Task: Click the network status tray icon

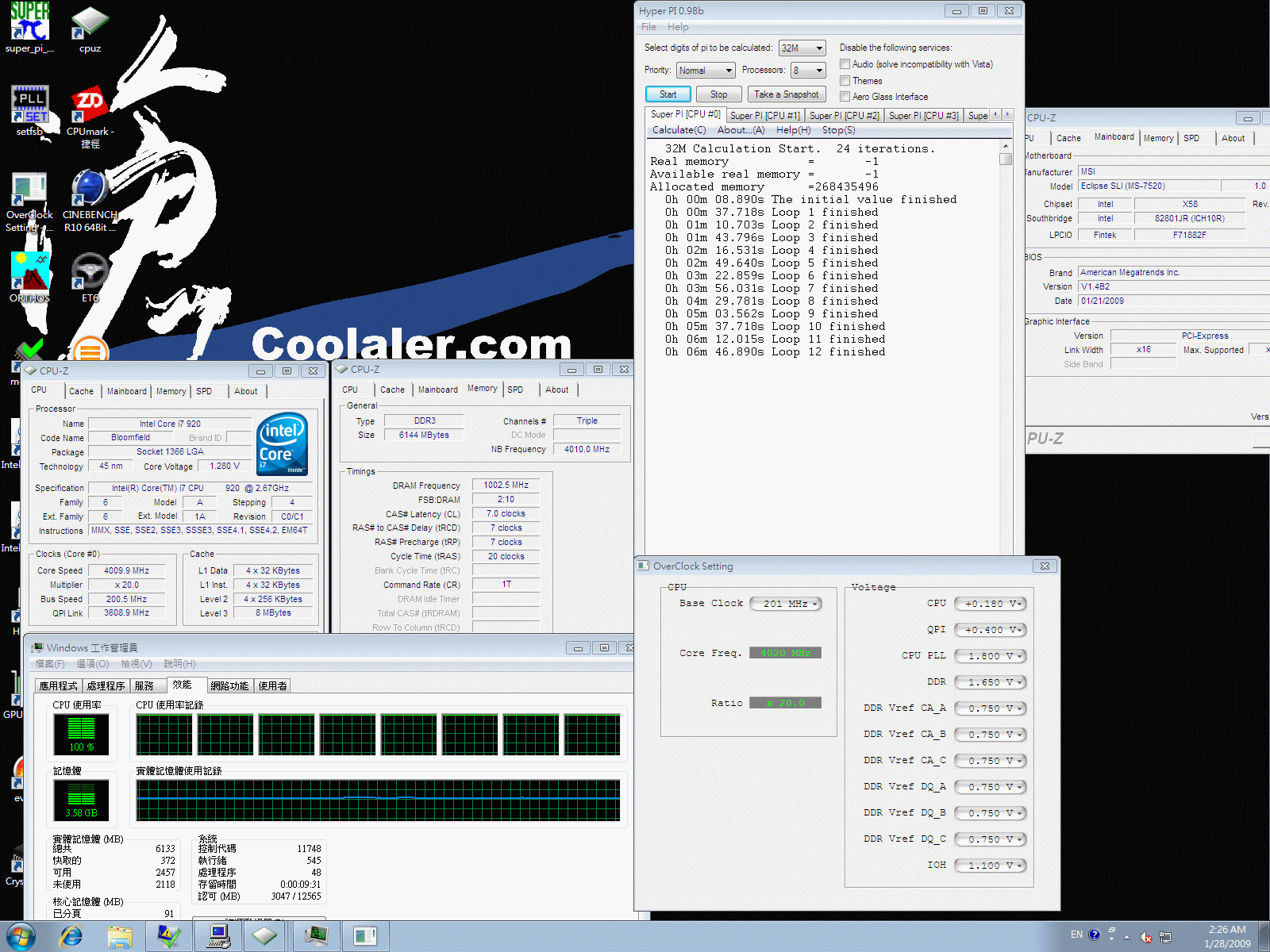Action: click(x=1164, y=937)
